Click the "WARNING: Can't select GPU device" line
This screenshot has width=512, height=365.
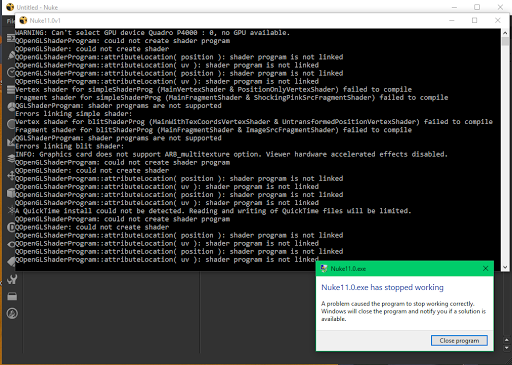pos(152,33)
